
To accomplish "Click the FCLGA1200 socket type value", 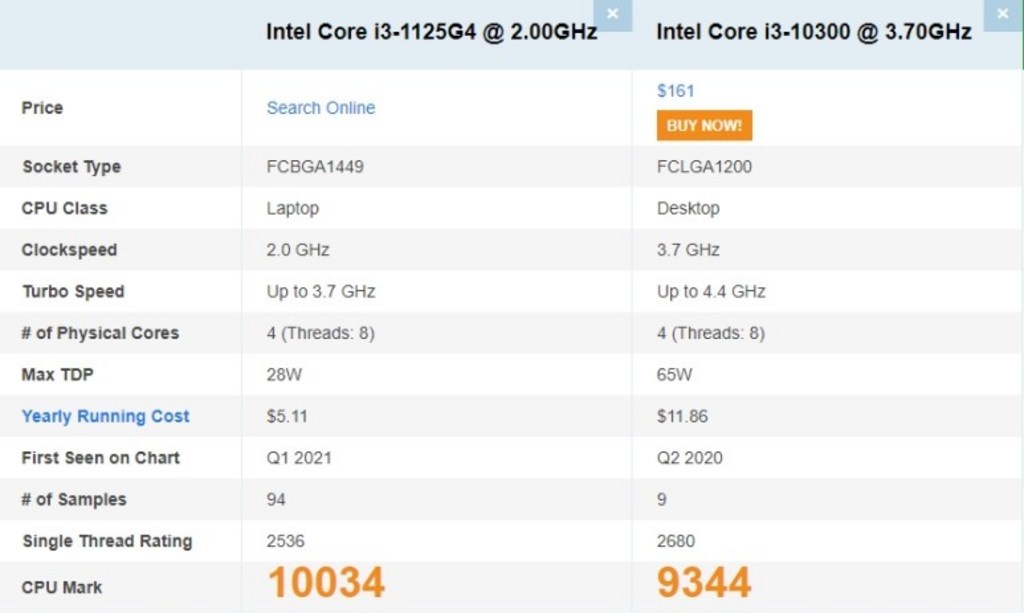I will pos(704,166).
